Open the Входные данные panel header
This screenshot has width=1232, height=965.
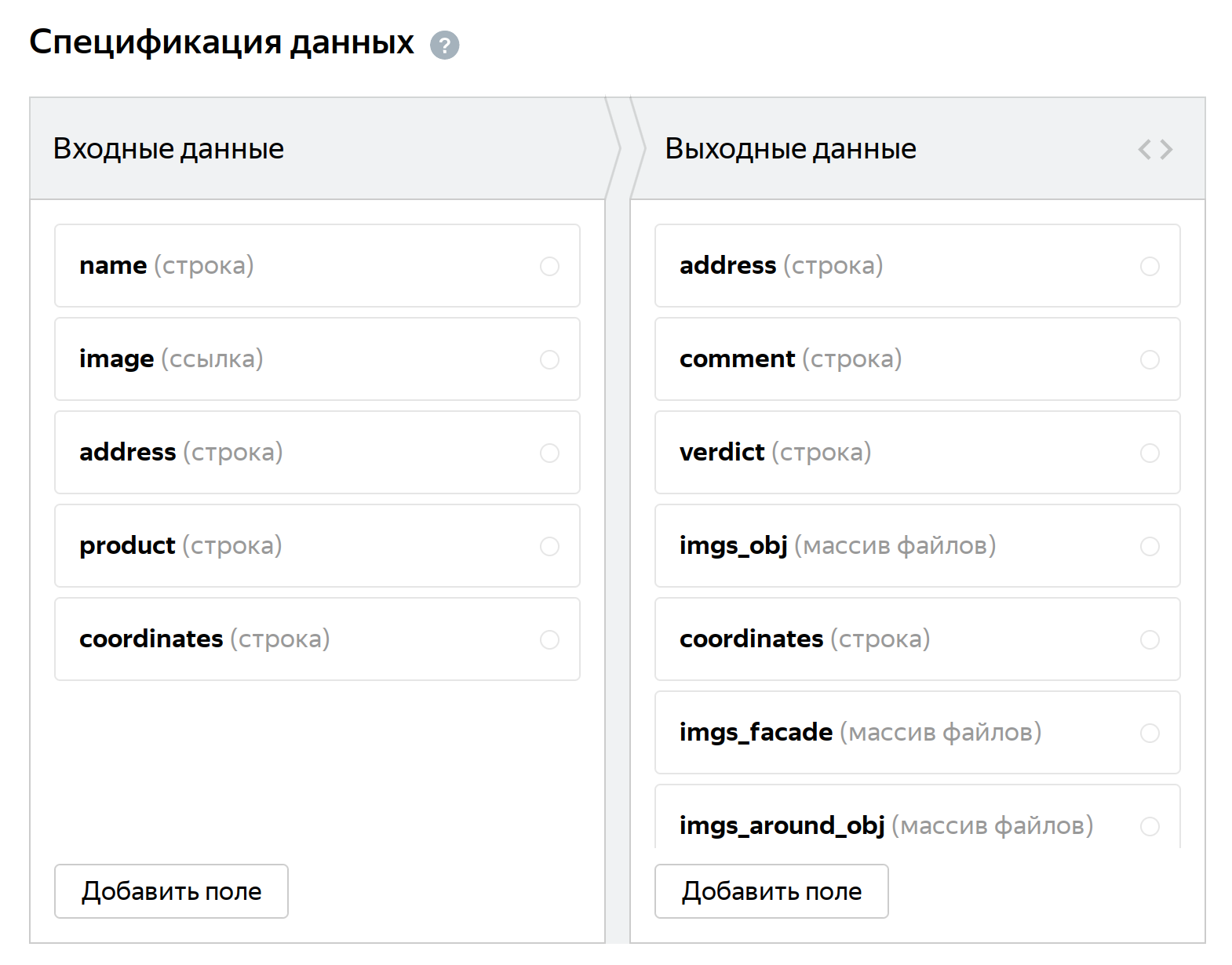[x=168, y=149]
